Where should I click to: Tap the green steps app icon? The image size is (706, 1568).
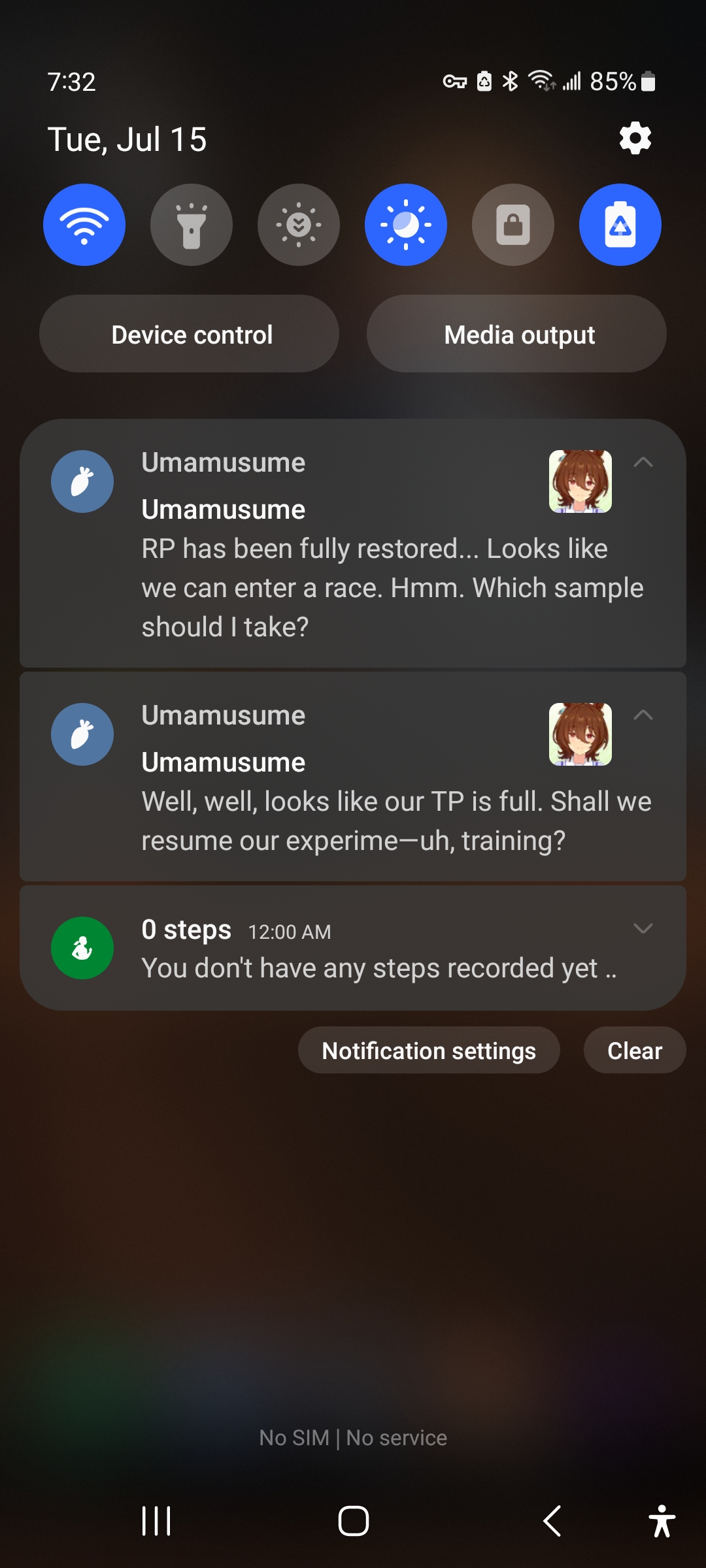click(x=82, y=948)
